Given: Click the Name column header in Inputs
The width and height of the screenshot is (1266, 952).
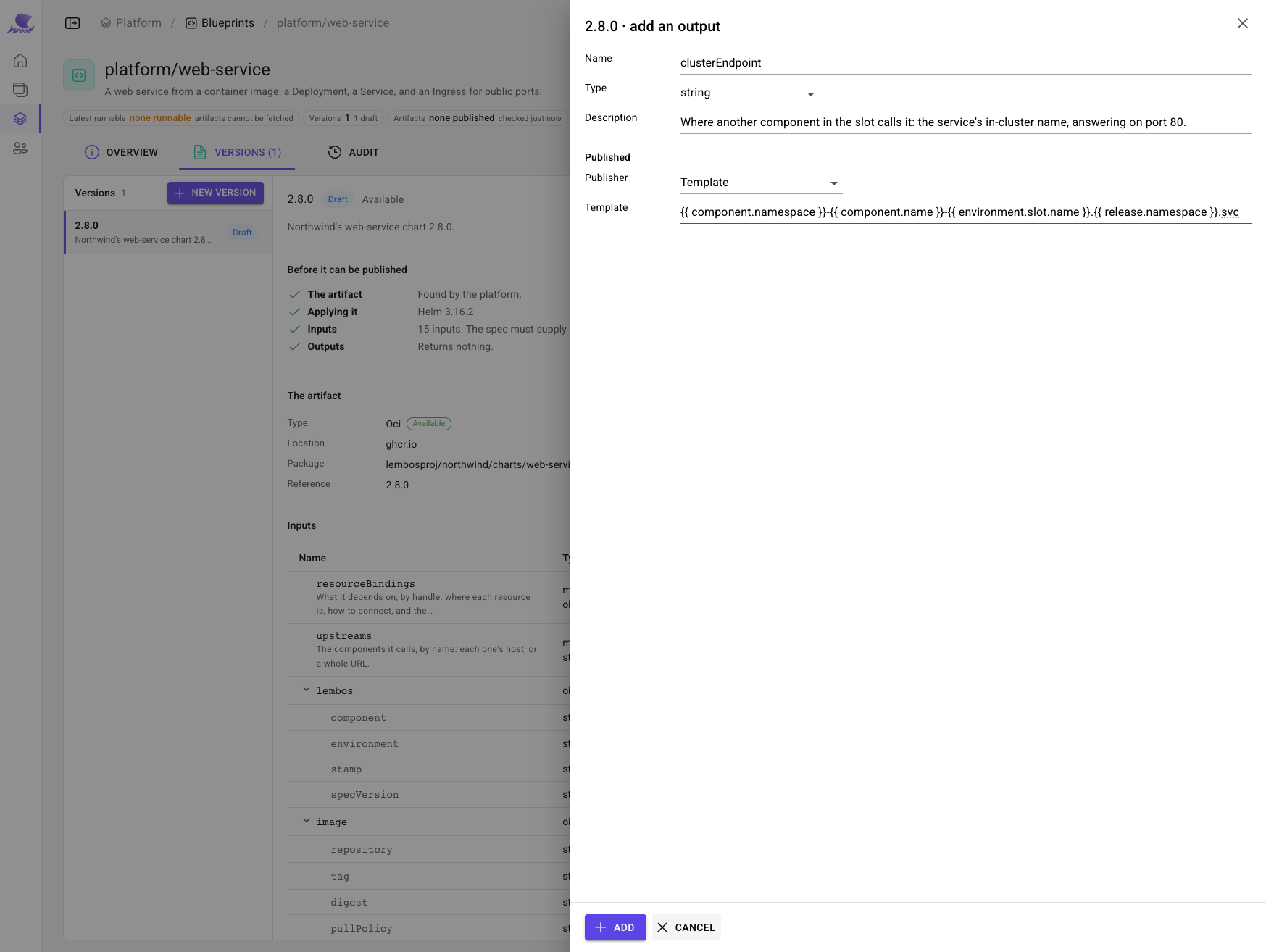Looking at the screenshot, I should pyautogui.click(x=312, y=558).
